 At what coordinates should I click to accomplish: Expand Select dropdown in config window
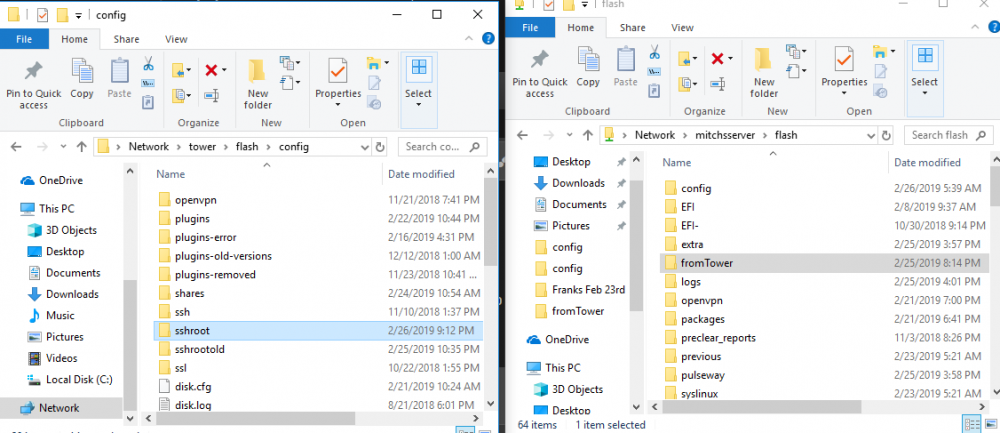click(418, 105)
